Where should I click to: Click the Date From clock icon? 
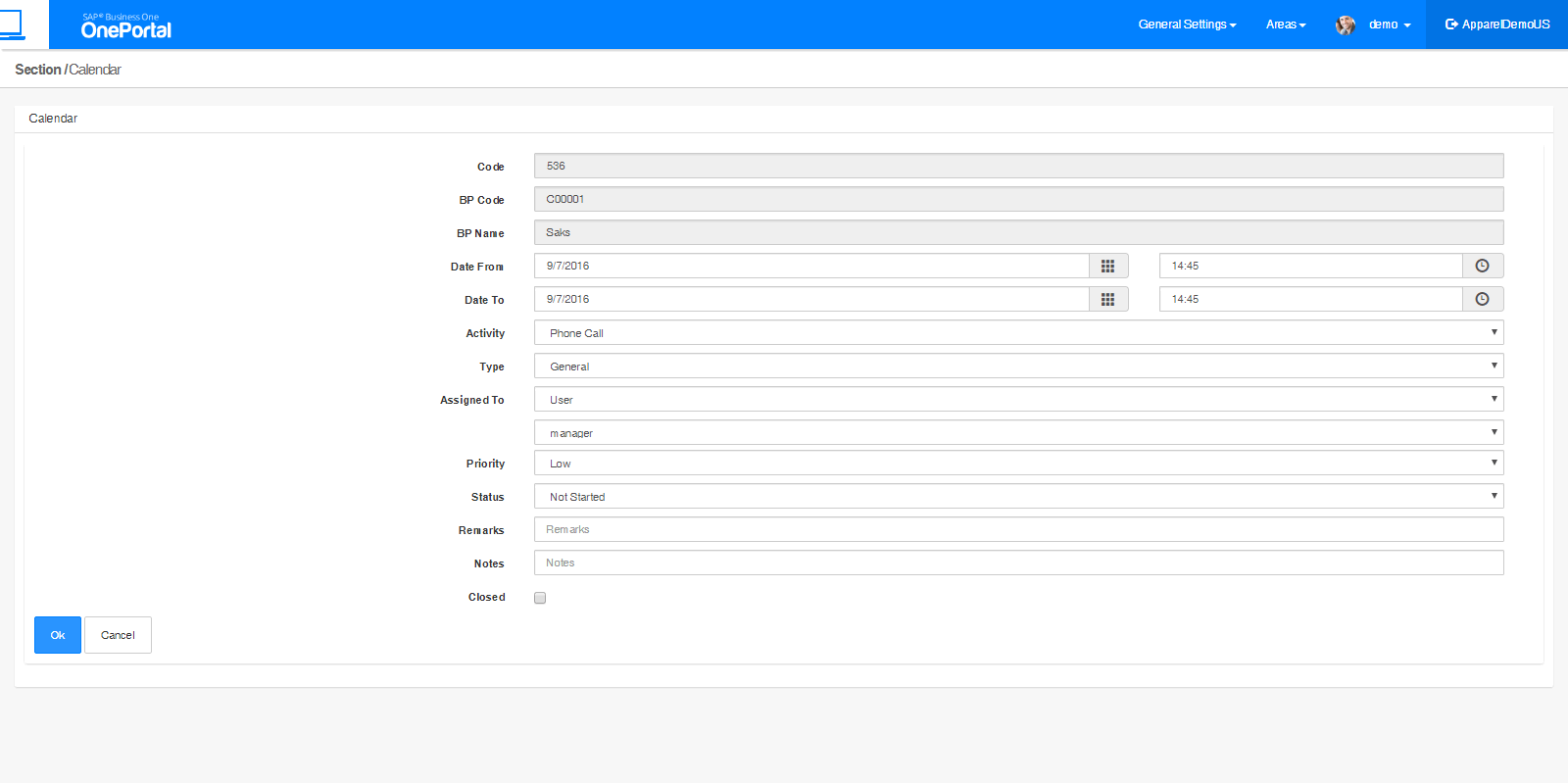[1482, 267]
